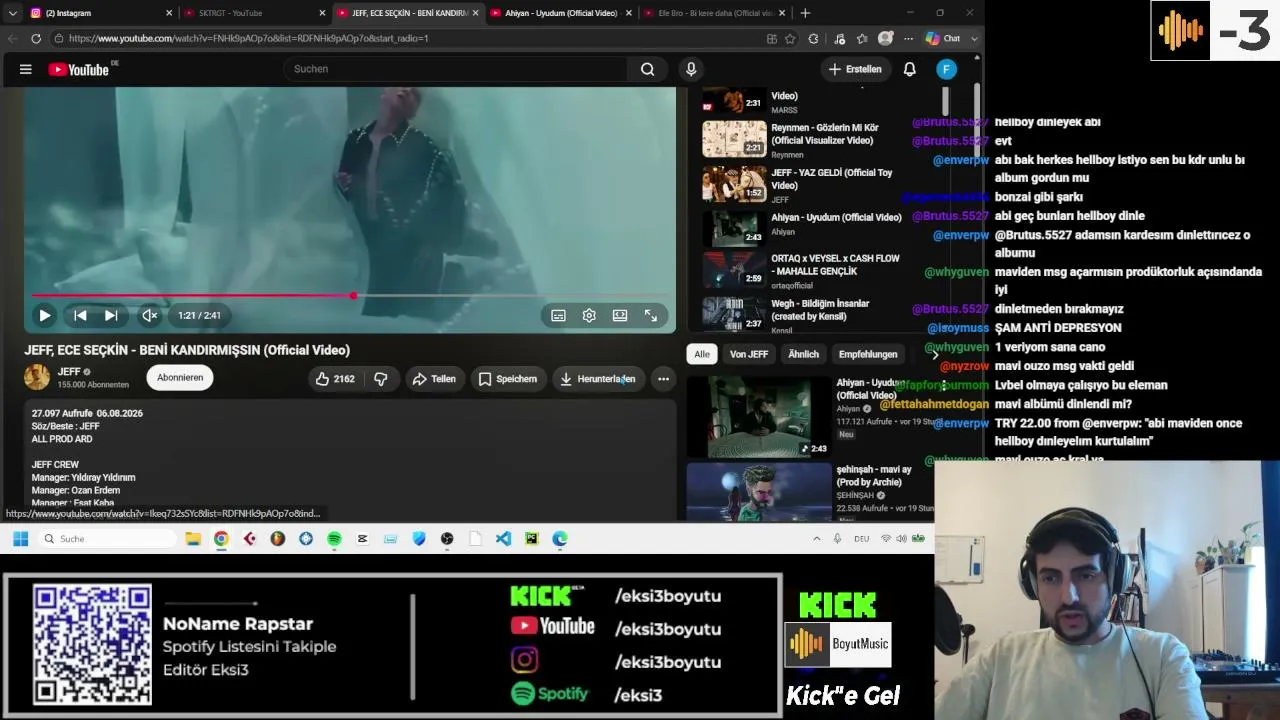Click the YouTube search magnifier button
This screenshot has width=1280, height=720.
point(647,69)
